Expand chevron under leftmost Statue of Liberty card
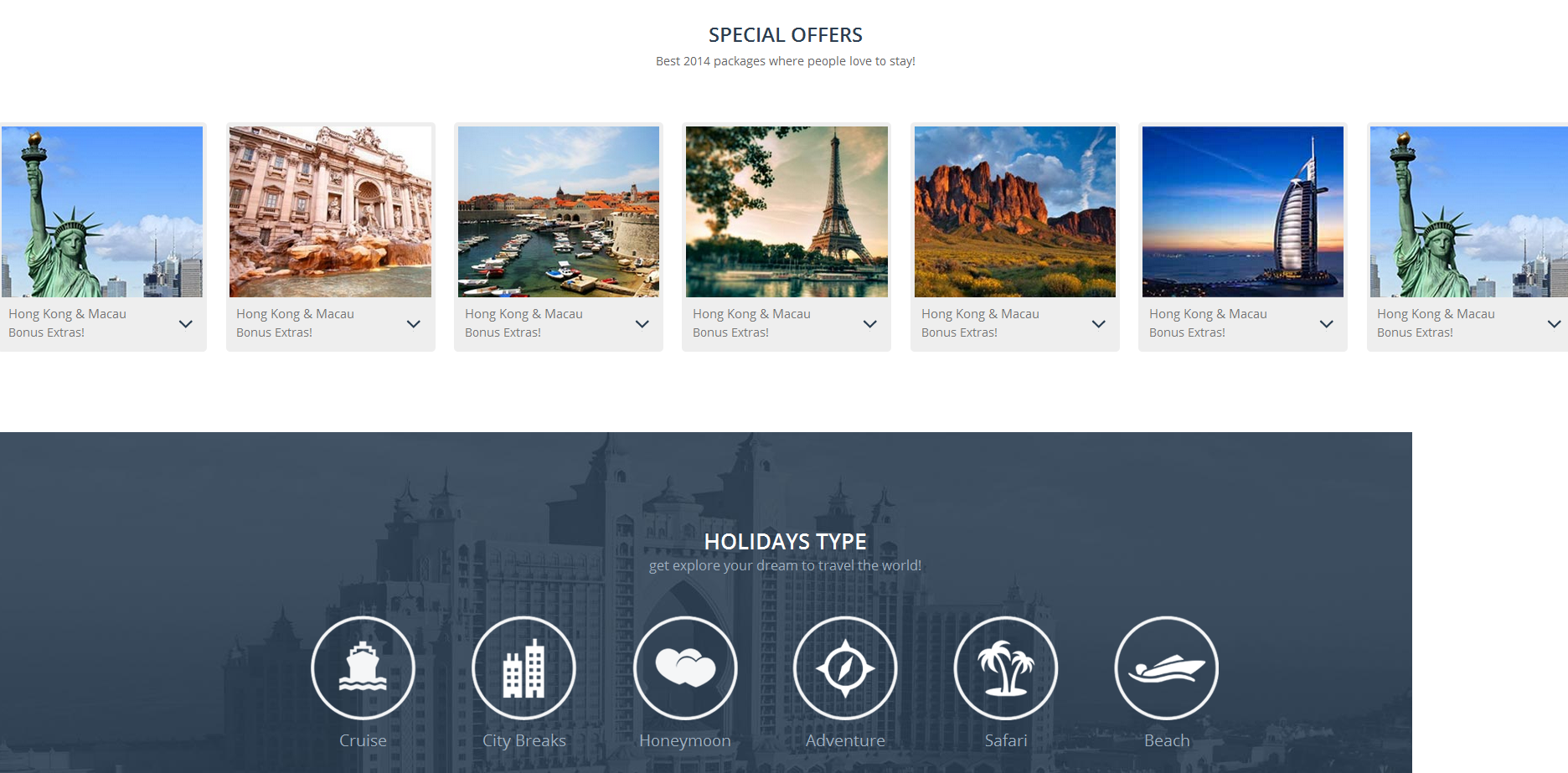This screenshot has width=1568, height=773. [x=186, y=324]
